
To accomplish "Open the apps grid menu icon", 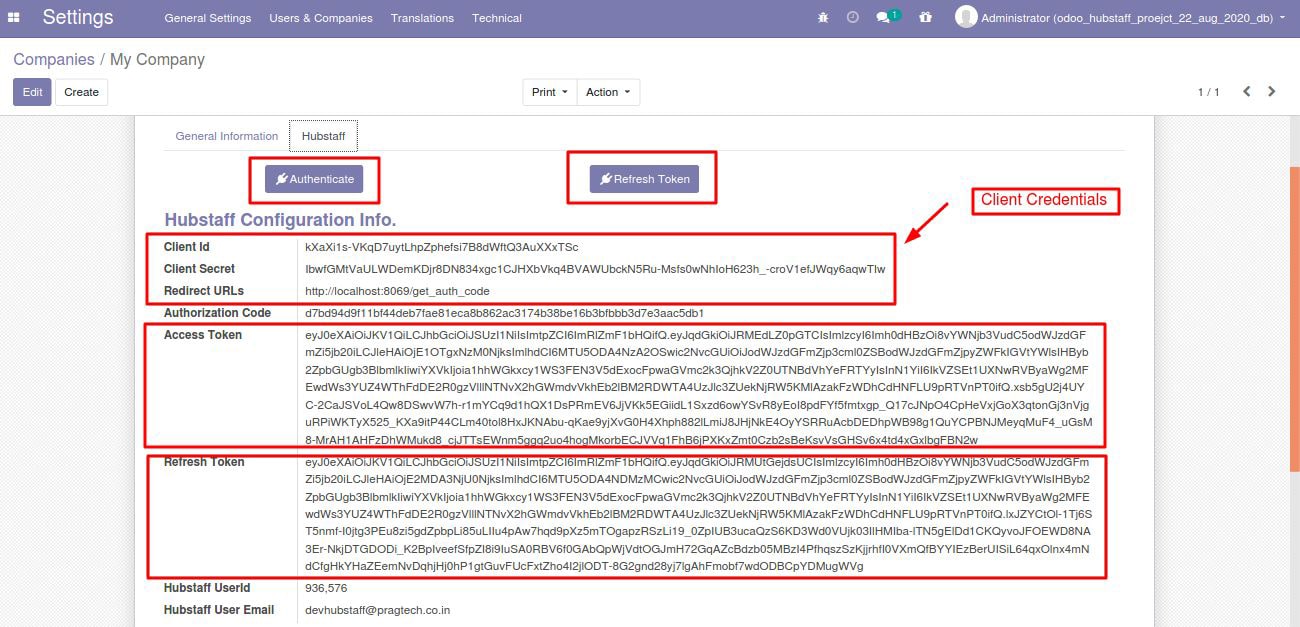I will coord(14,17).
